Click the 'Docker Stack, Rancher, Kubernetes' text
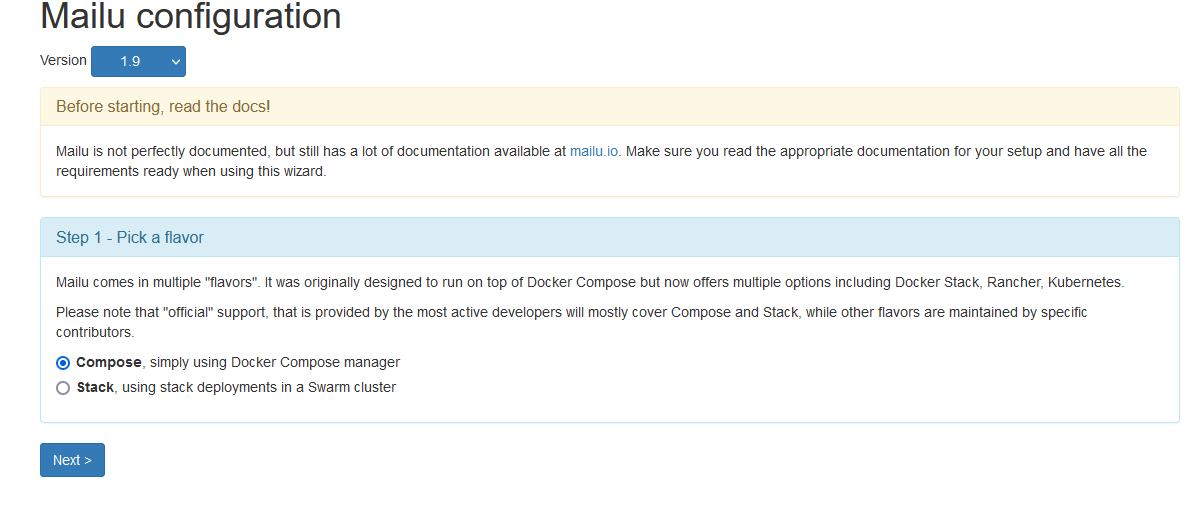This screenshot has height=507, width=1196. pos(1008,282)
